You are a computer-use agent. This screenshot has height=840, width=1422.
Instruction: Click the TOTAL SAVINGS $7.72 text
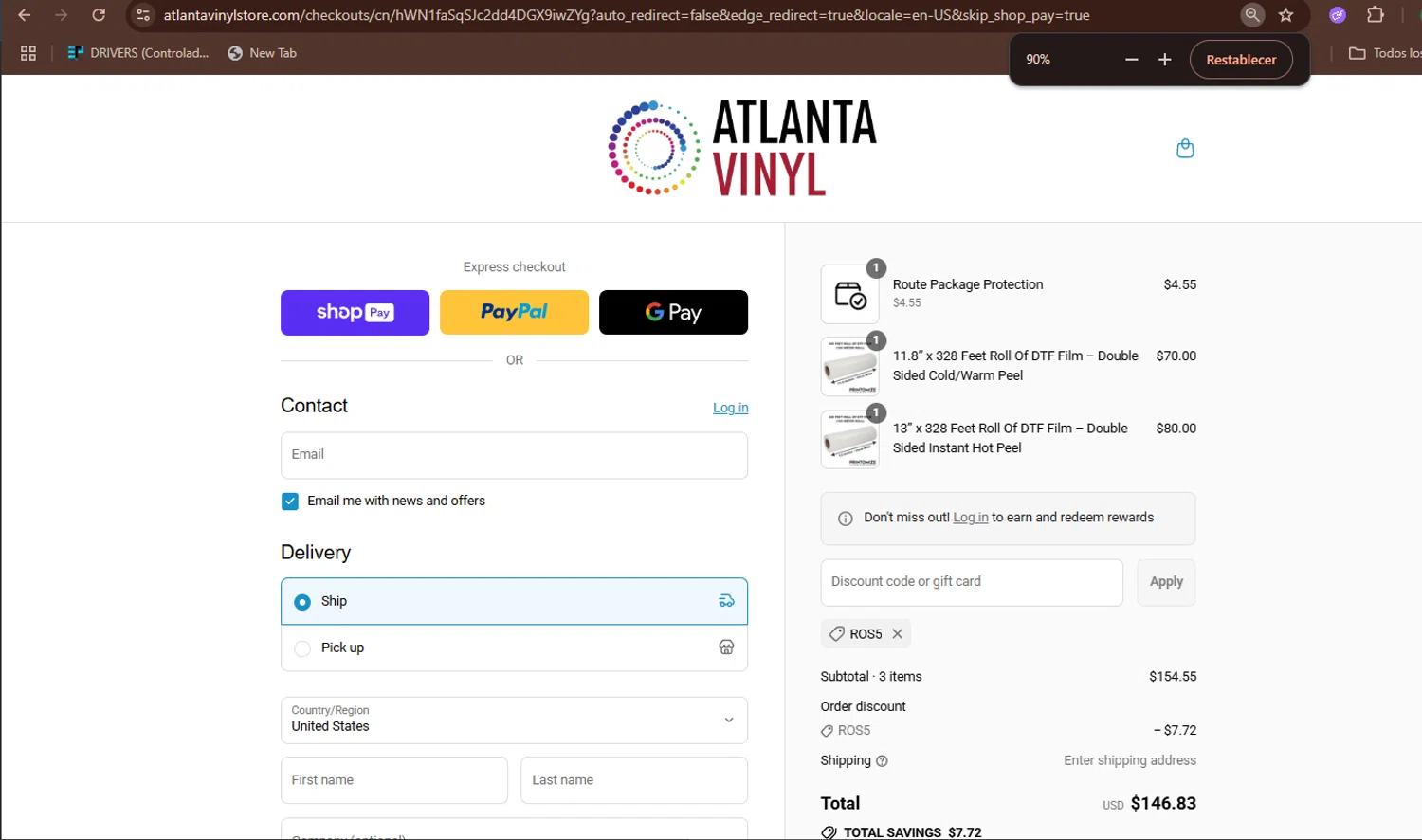click(912, 832)
